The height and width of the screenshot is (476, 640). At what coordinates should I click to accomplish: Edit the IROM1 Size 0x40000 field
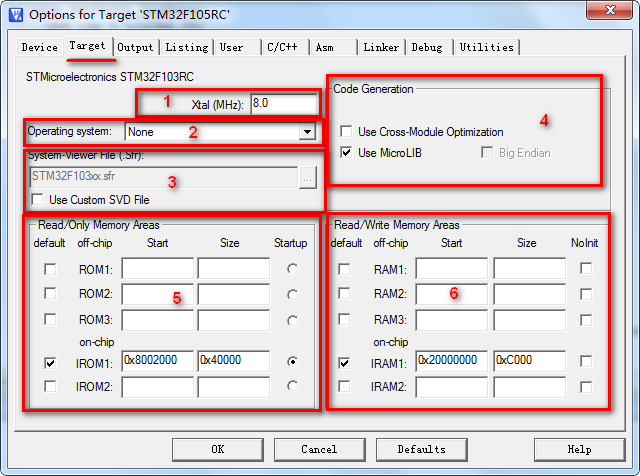click(x=233, y=360)
